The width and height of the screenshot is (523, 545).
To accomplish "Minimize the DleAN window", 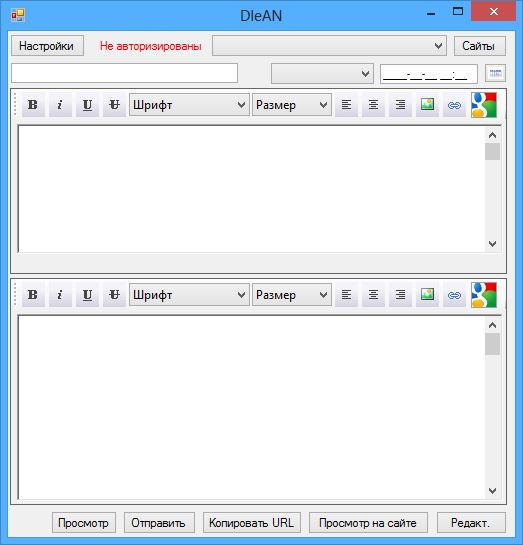I will (431, 13).
